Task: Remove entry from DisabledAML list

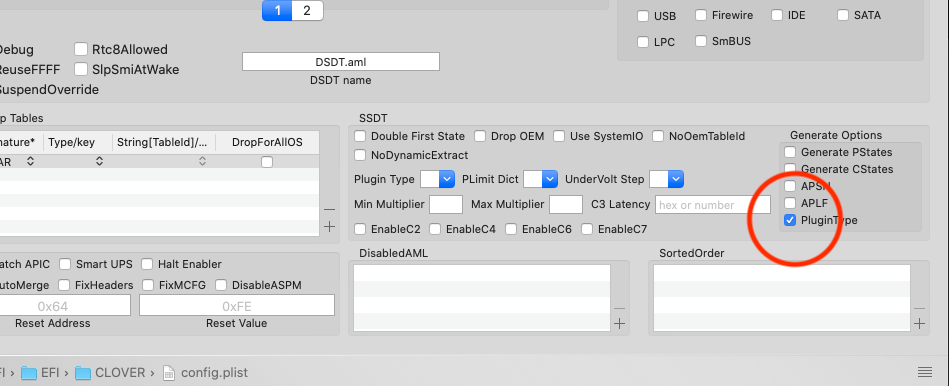Action: click(x=619, y=308)
